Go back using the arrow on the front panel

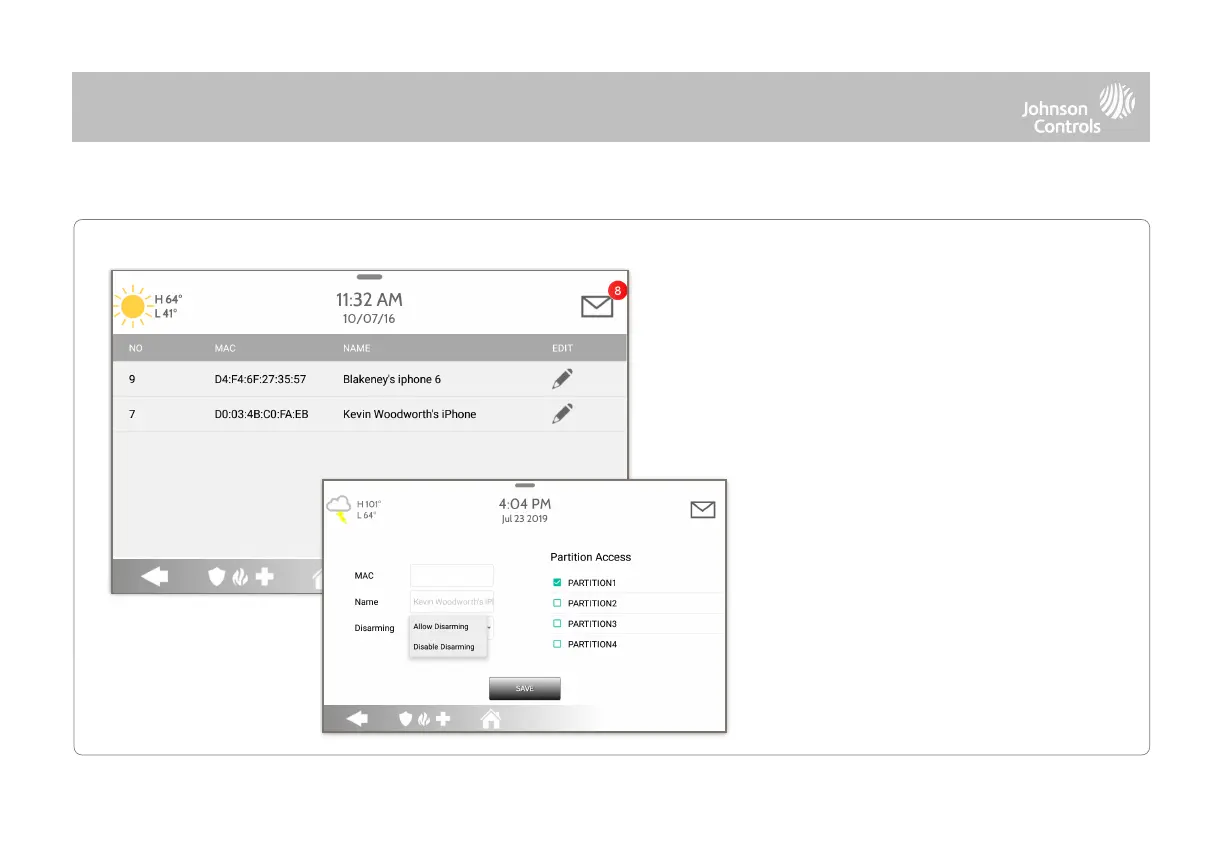(x=357, y=718)
